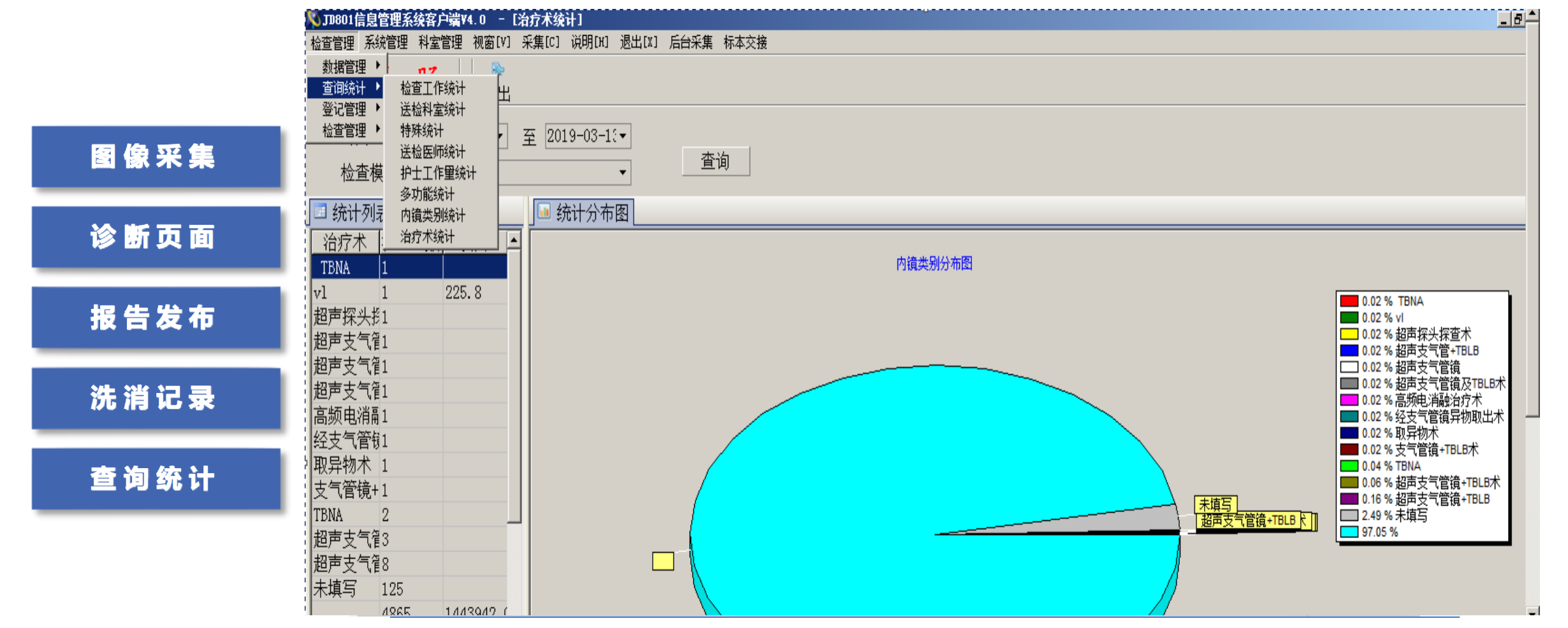
Task: Switch to the 统计列表 tab
Action: 348,212
